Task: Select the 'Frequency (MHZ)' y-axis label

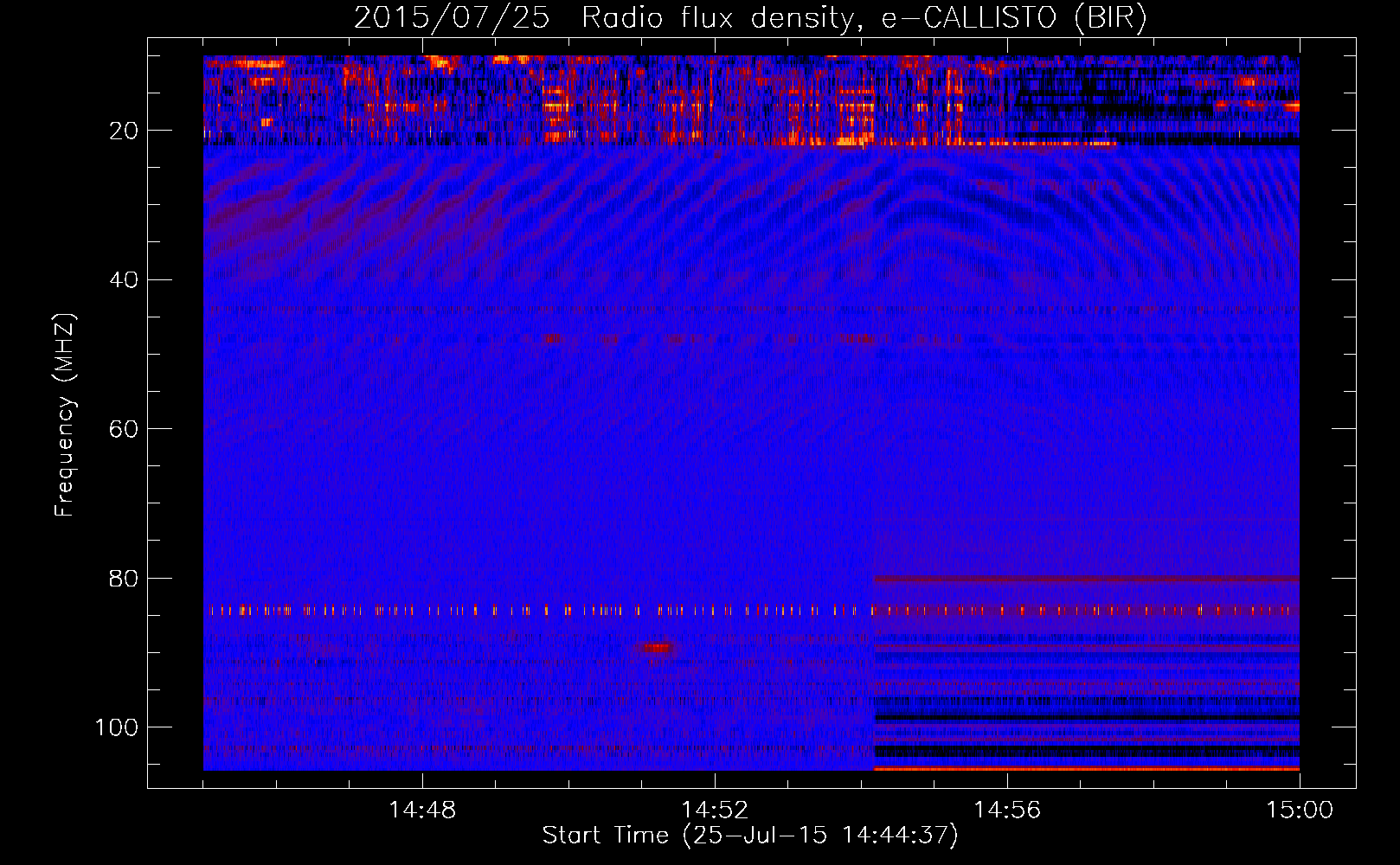Action: click(x=65, y=414)
